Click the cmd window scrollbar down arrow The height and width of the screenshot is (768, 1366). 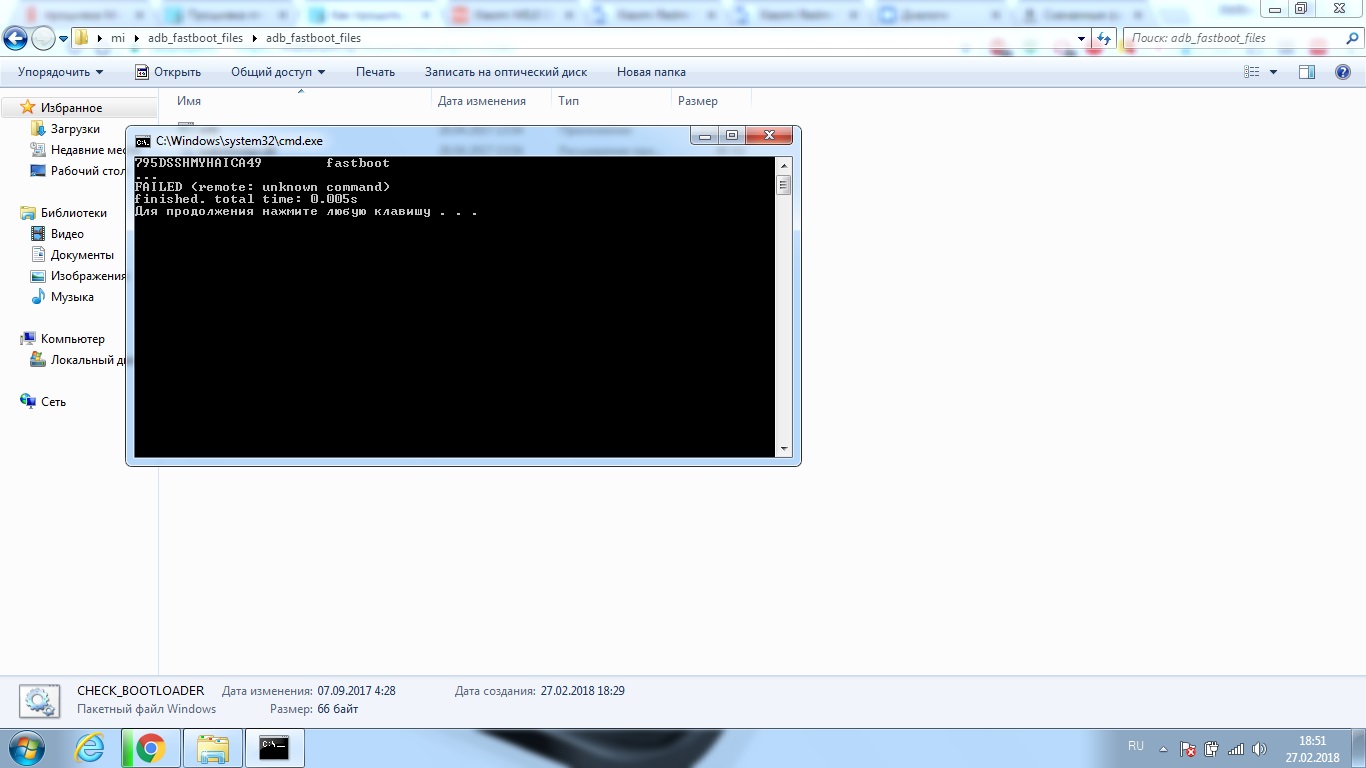tap(783, 449)
